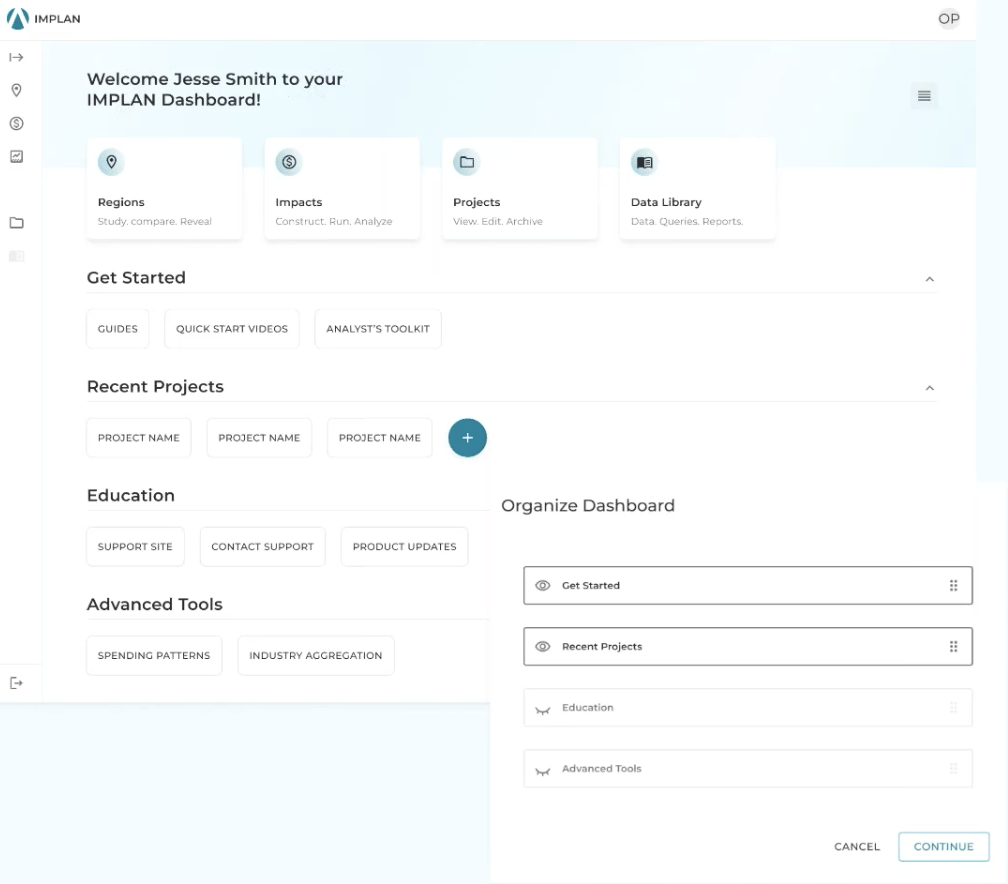Click the Get Started drag handle
This screenshot has width=1008, height=884.
[x=953, y=586]
